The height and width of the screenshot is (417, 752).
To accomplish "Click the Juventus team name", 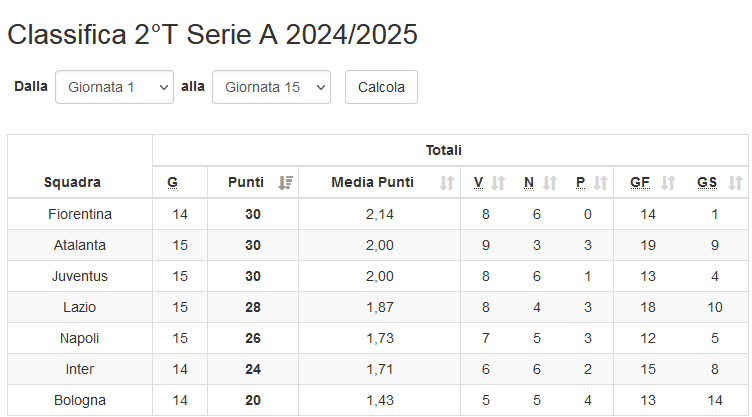I will (80, 276).
